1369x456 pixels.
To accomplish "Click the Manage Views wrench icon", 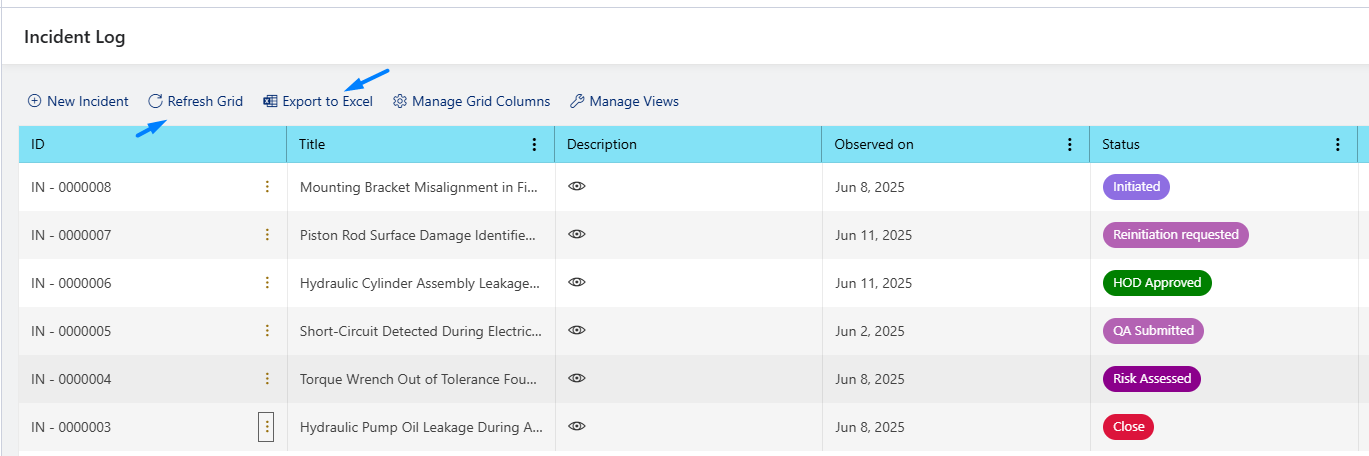I will point(577,101).
